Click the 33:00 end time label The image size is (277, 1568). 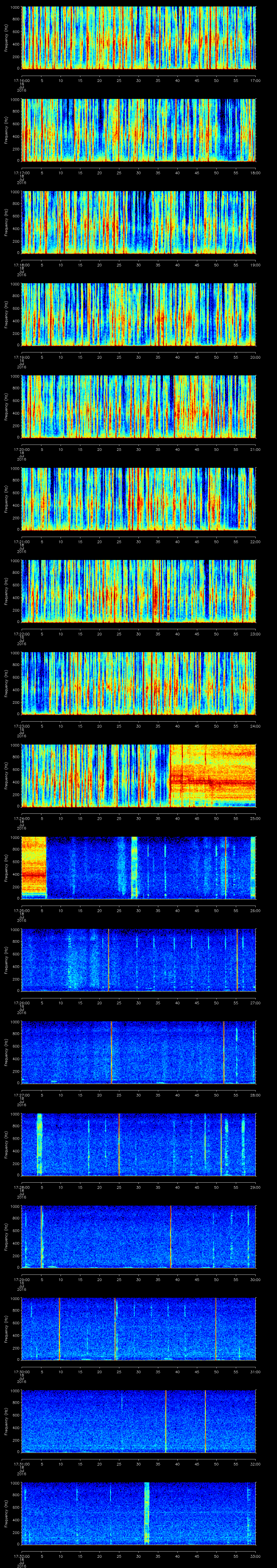[x=255, y=1554]
